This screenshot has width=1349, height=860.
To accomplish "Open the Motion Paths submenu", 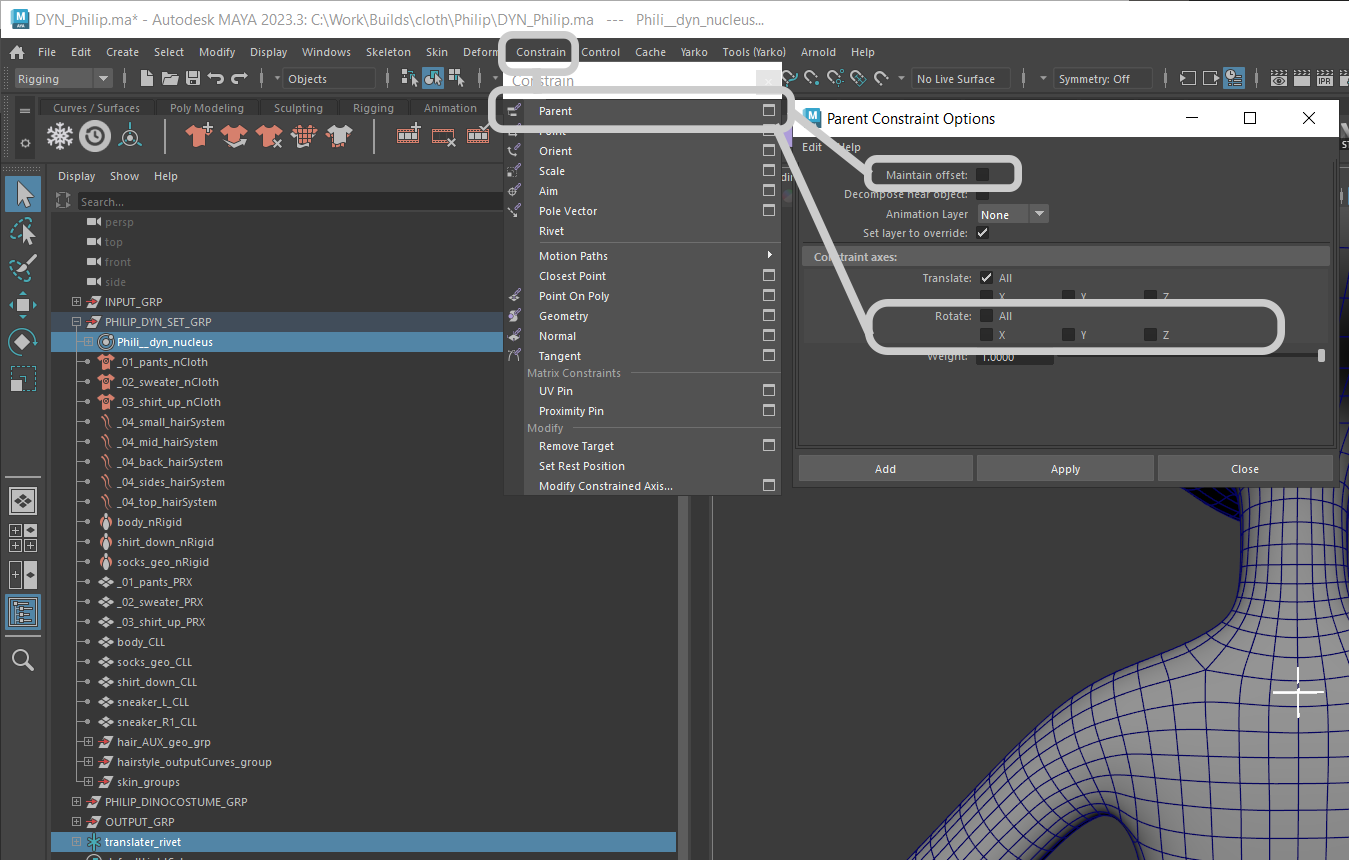I will click(642, 256).
